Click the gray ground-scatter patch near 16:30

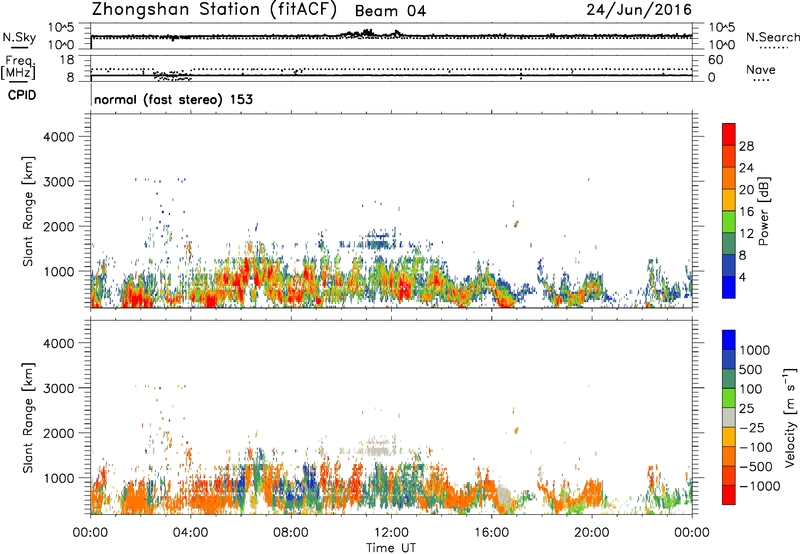(504, 495)
